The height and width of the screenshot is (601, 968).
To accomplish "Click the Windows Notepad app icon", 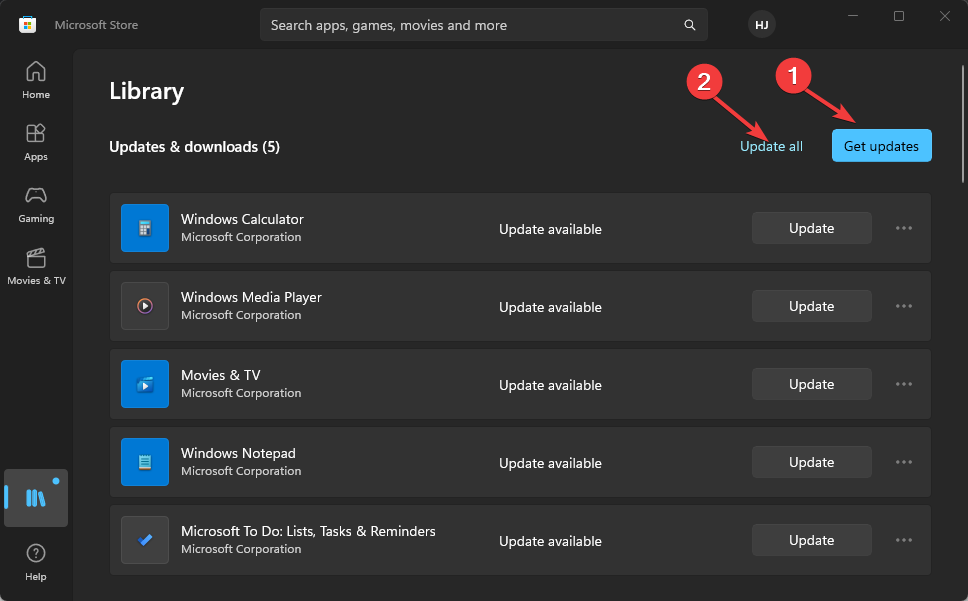I will pyautogui.click(x=145, y=462).
